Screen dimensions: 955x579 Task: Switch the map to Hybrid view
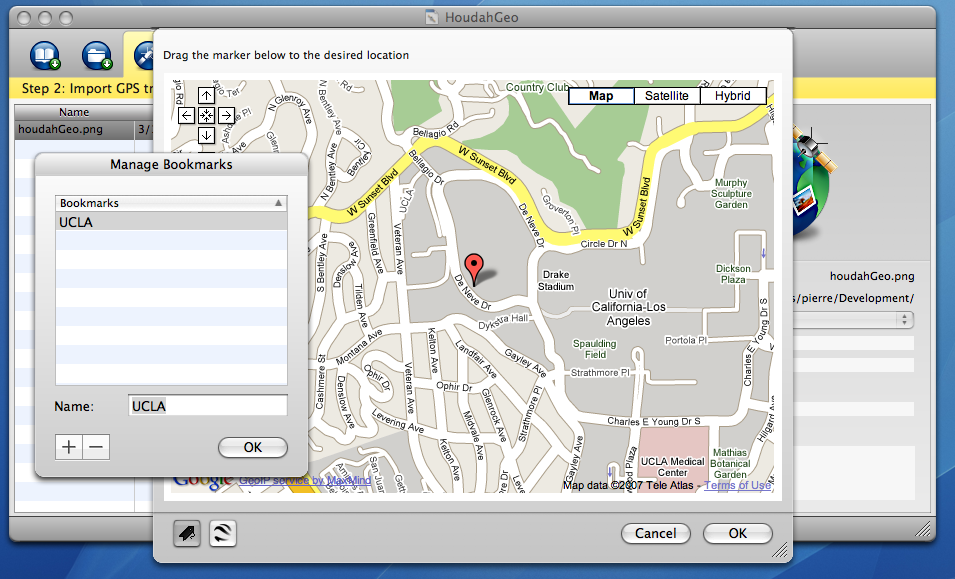point(733,96)
